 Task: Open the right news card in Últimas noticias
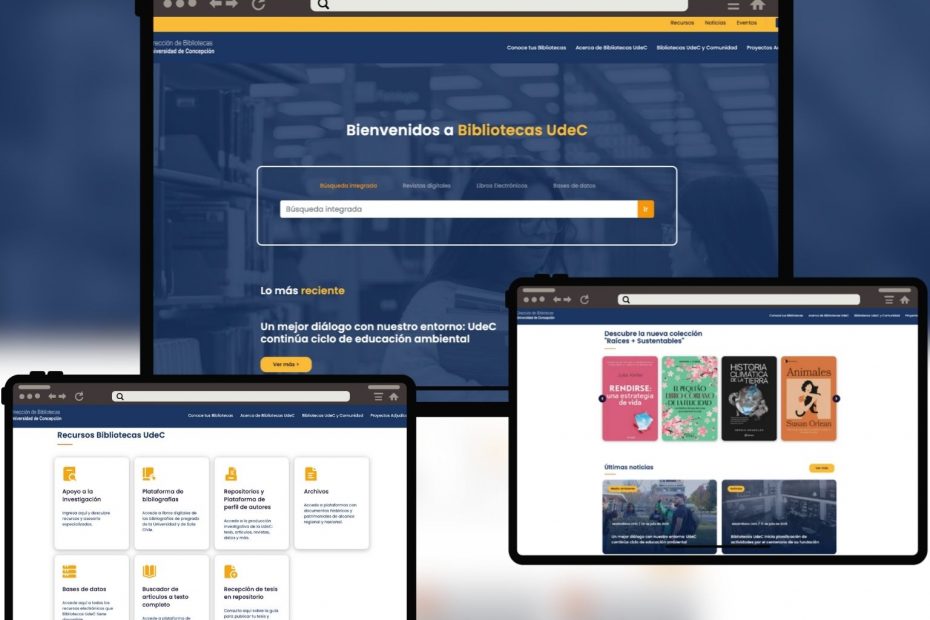click(x=779, y=517)
